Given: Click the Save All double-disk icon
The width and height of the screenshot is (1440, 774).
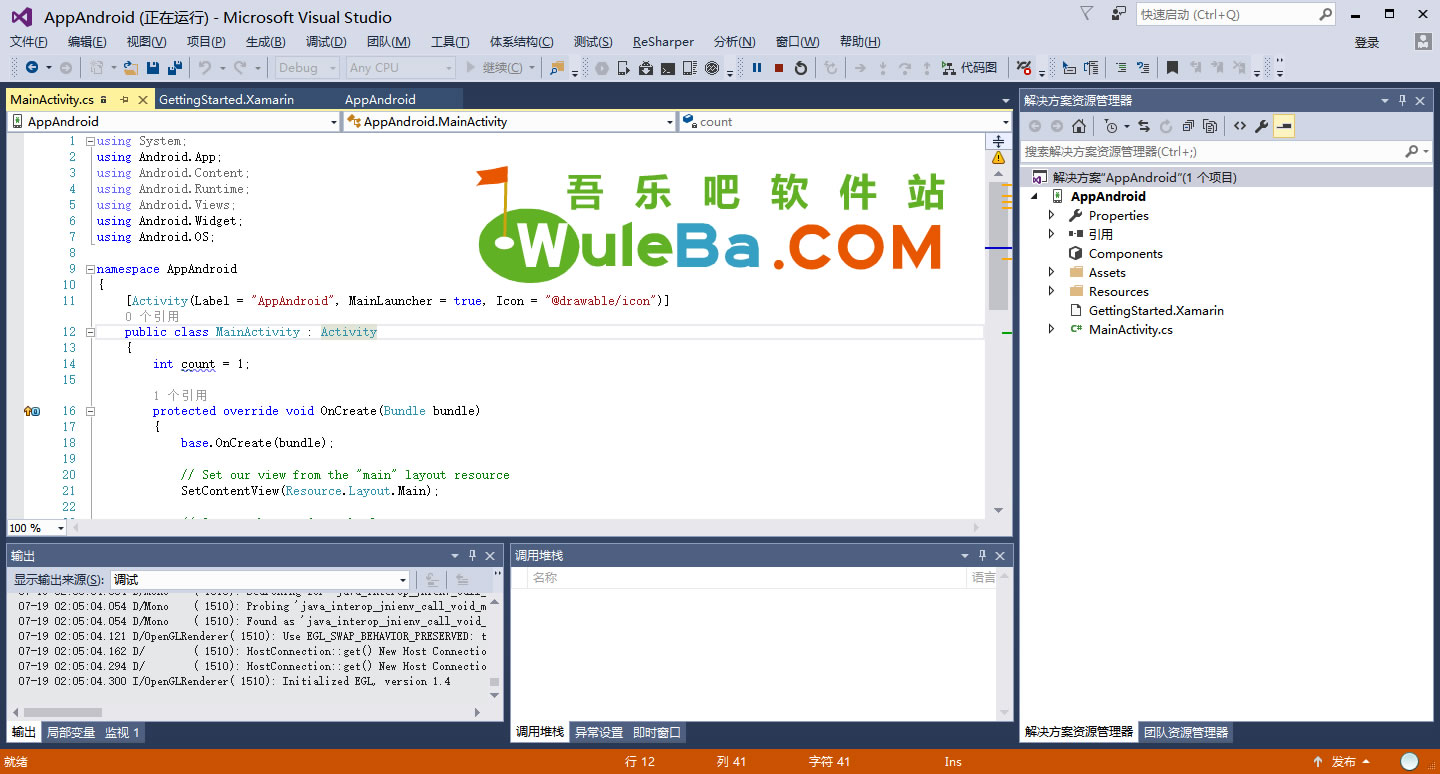Looking at the screenshot, I should click(x=174, y=68).
